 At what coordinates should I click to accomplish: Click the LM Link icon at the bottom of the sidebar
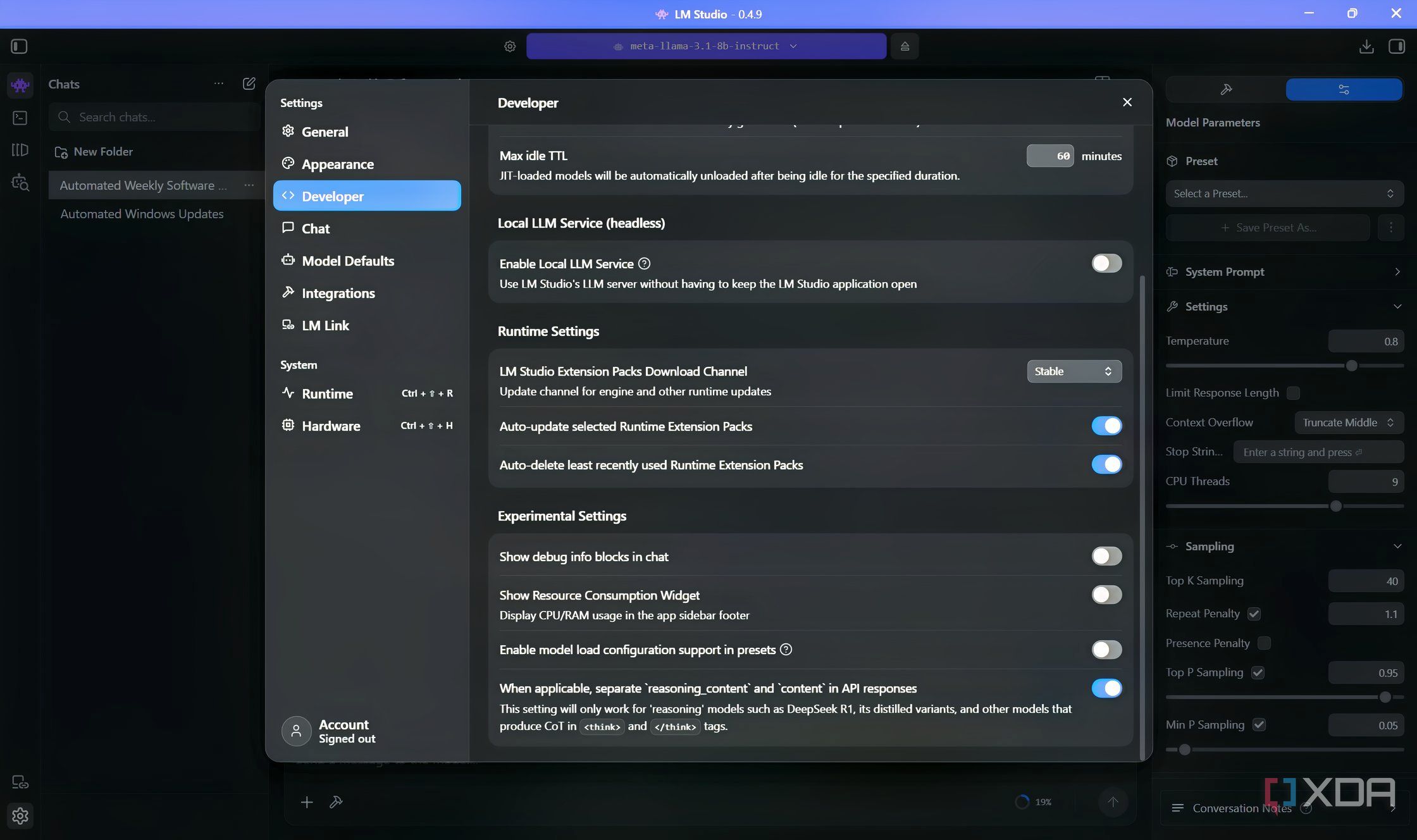point(20,782)
